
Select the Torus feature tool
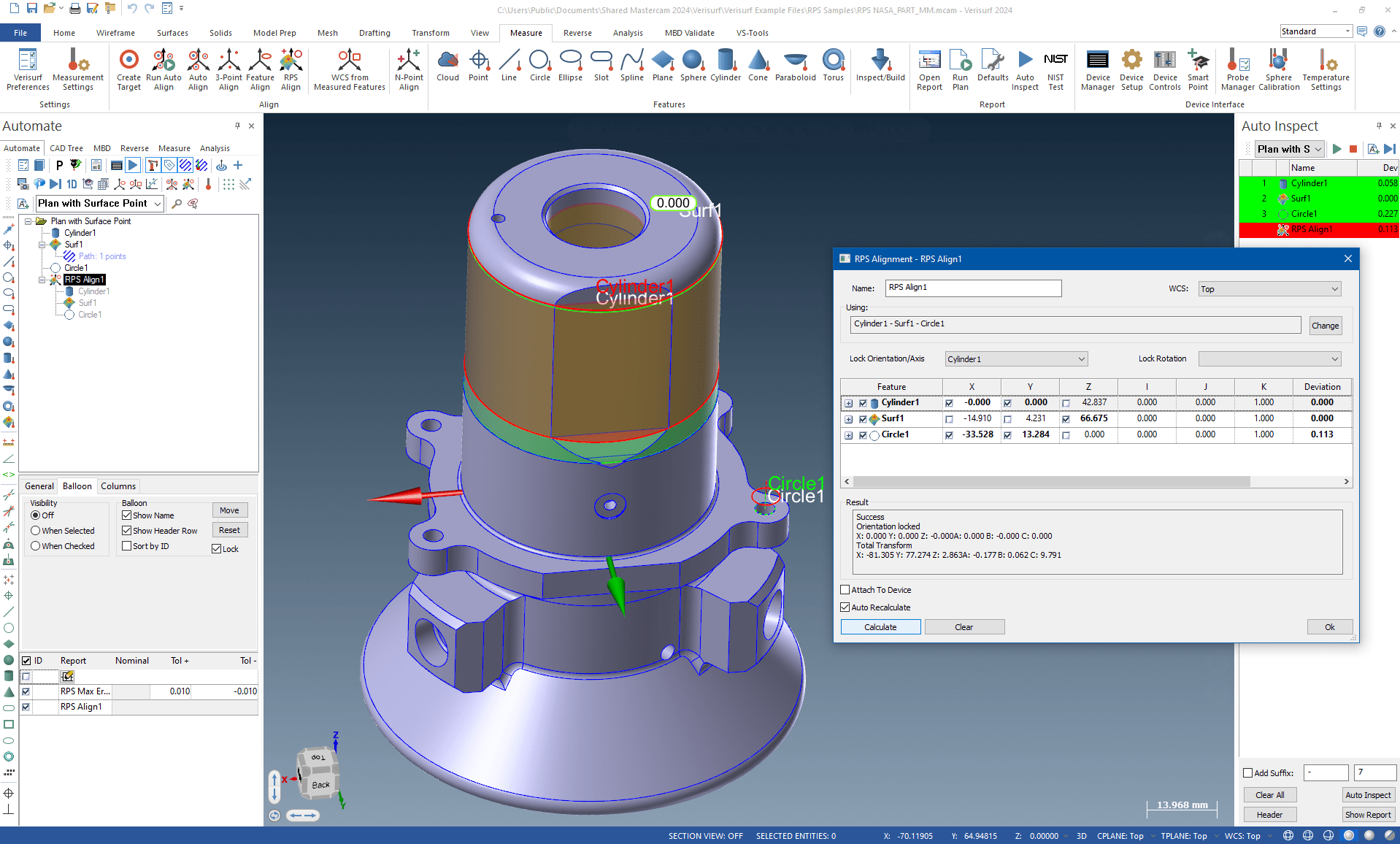[x=833, y=66]
